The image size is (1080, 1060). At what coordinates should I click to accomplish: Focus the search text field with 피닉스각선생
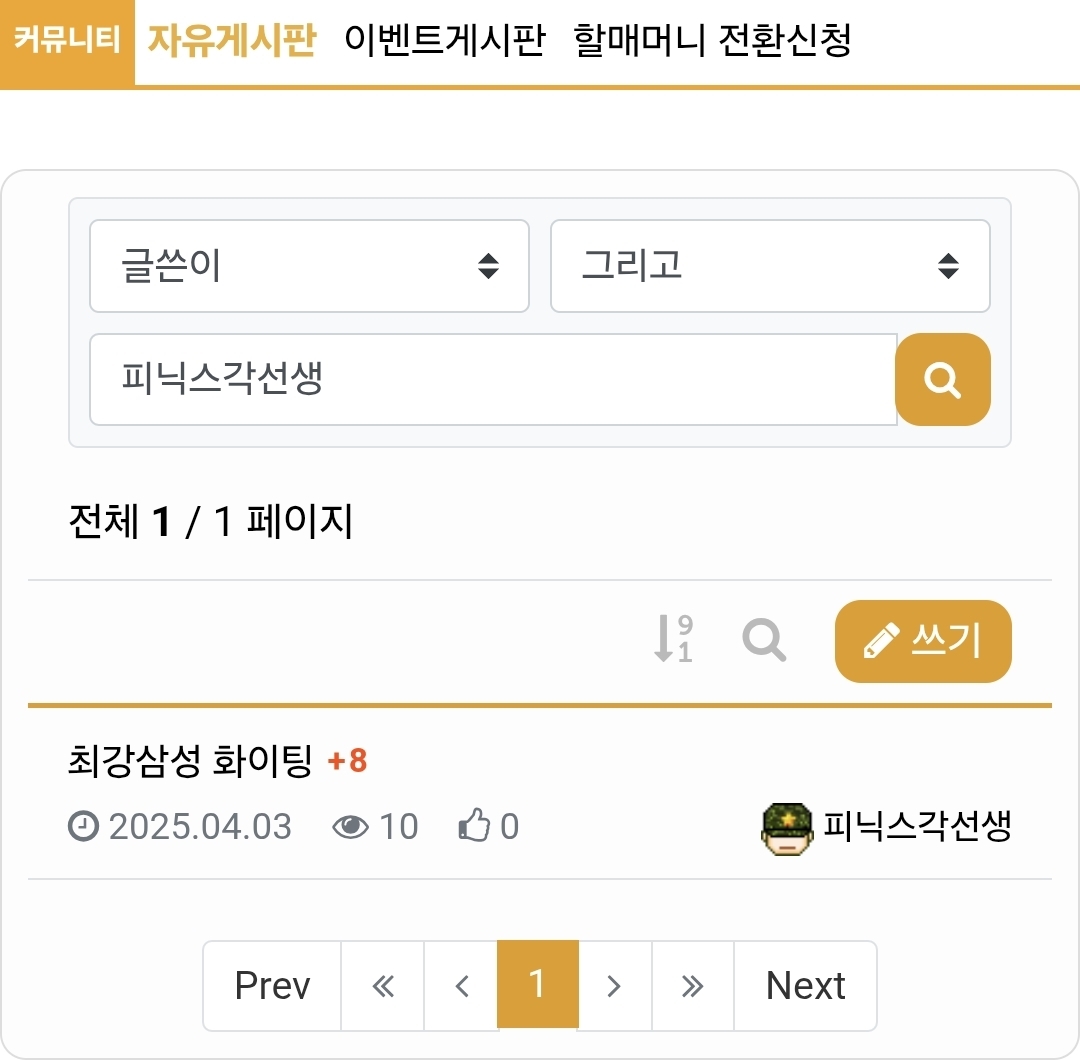pyautogui.click(x=492, y=380)
